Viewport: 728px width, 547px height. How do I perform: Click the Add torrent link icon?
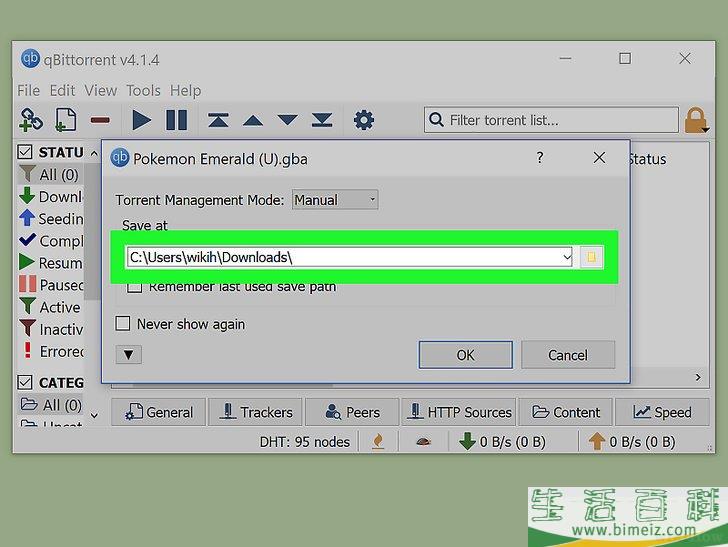31,121
